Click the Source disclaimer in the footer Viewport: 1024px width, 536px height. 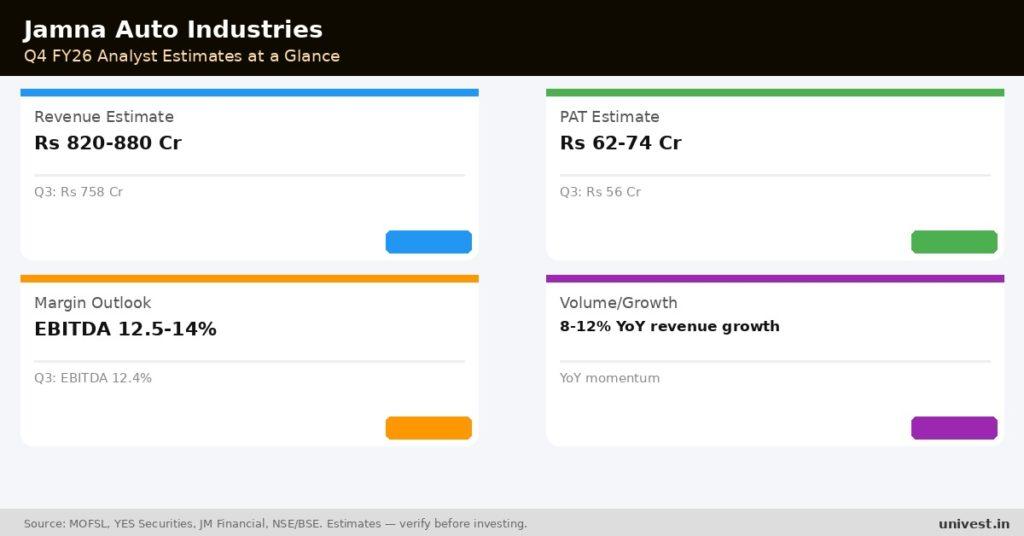(x=275, y=524)
